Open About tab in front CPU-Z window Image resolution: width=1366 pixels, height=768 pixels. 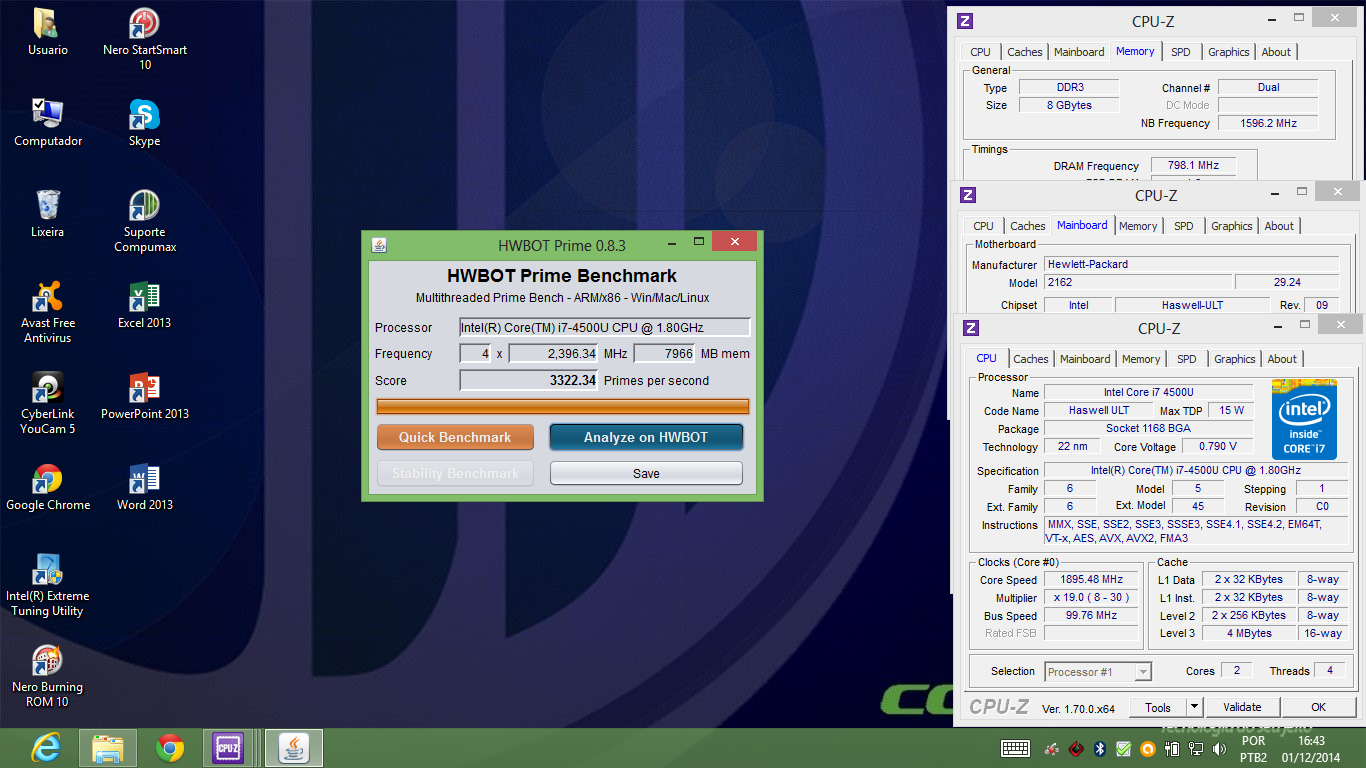point(1282,359)
